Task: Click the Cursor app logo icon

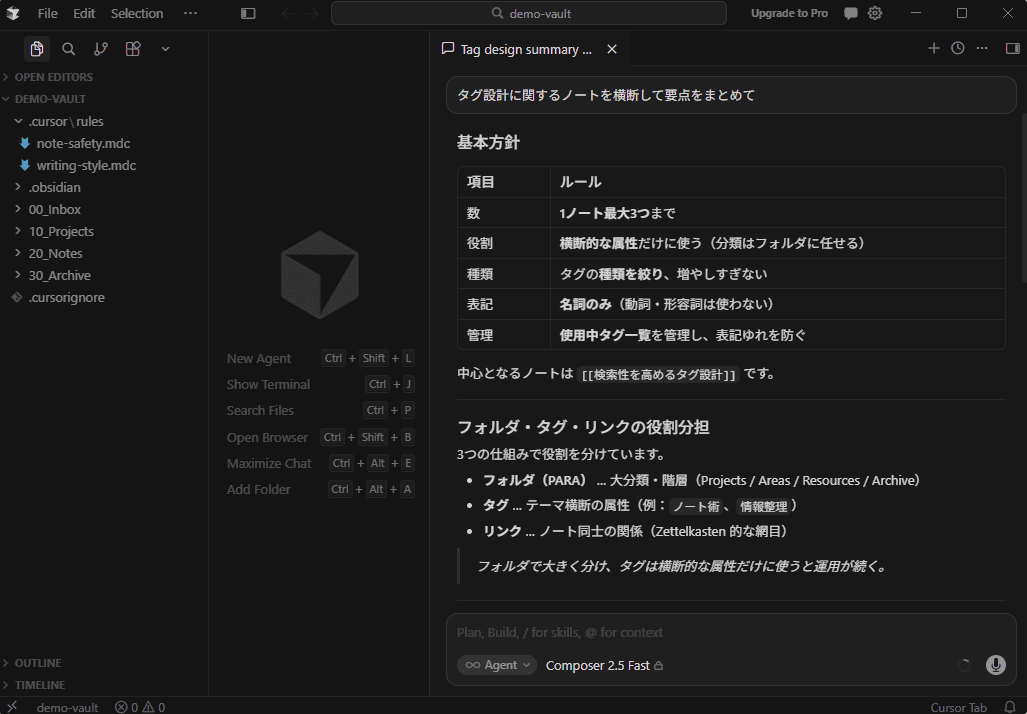Action: point(13,13)
